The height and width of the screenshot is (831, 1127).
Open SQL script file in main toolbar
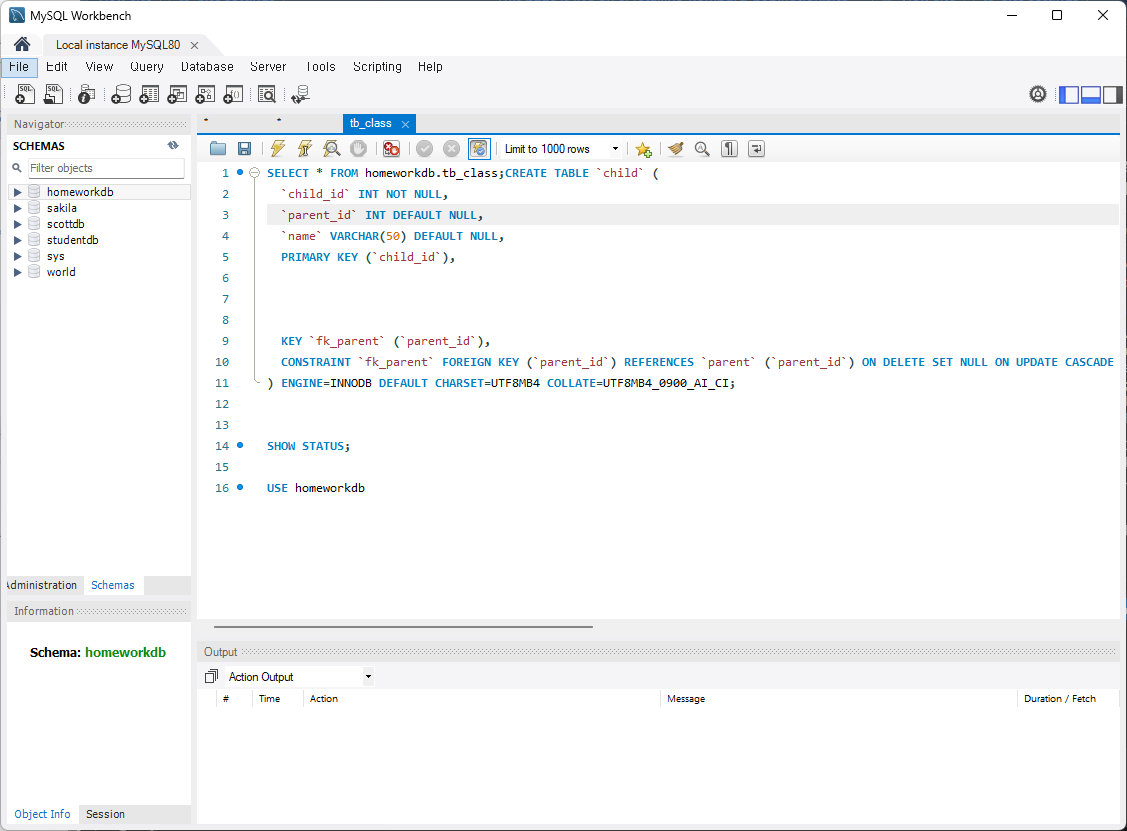54,94
